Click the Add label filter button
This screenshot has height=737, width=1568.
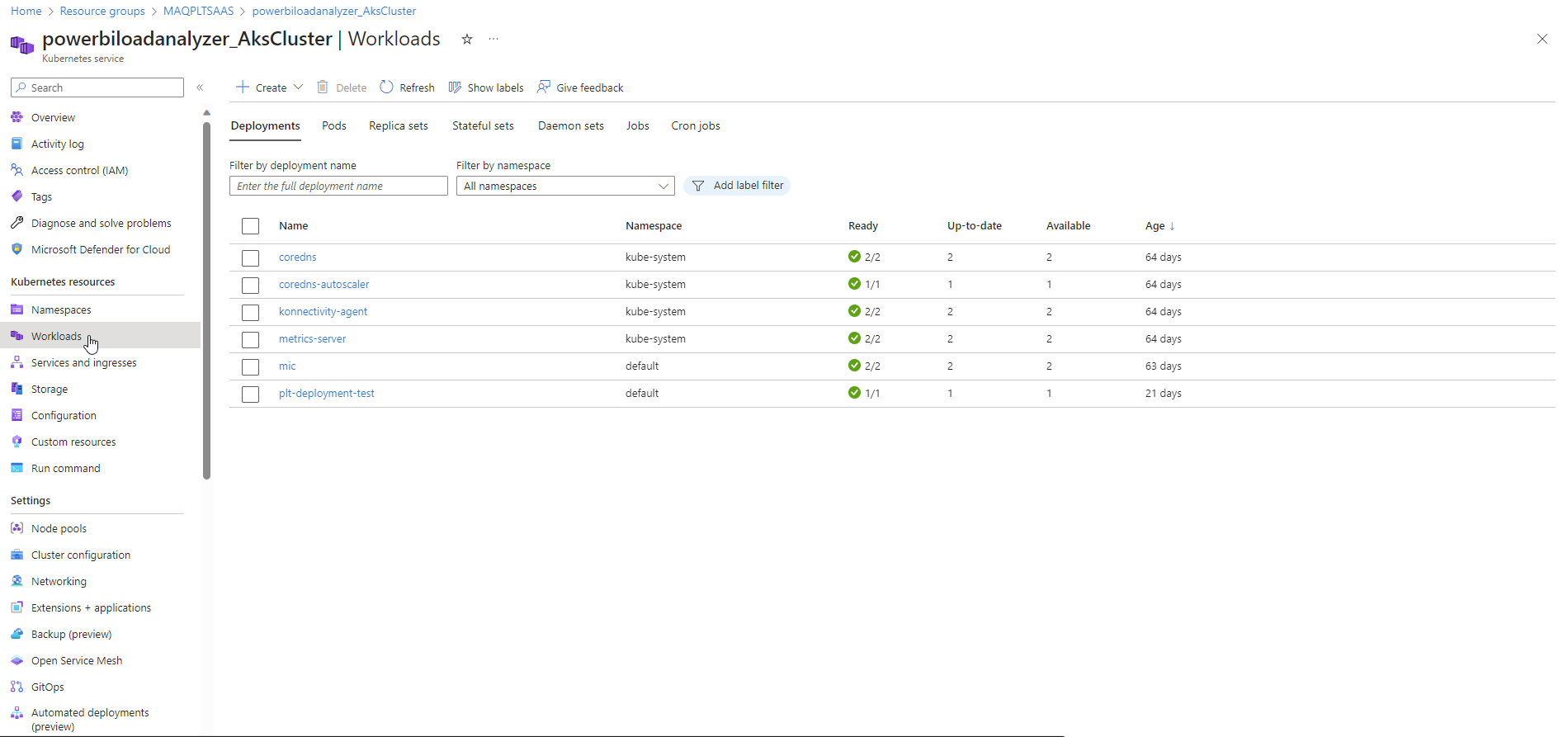pos(737,186)
